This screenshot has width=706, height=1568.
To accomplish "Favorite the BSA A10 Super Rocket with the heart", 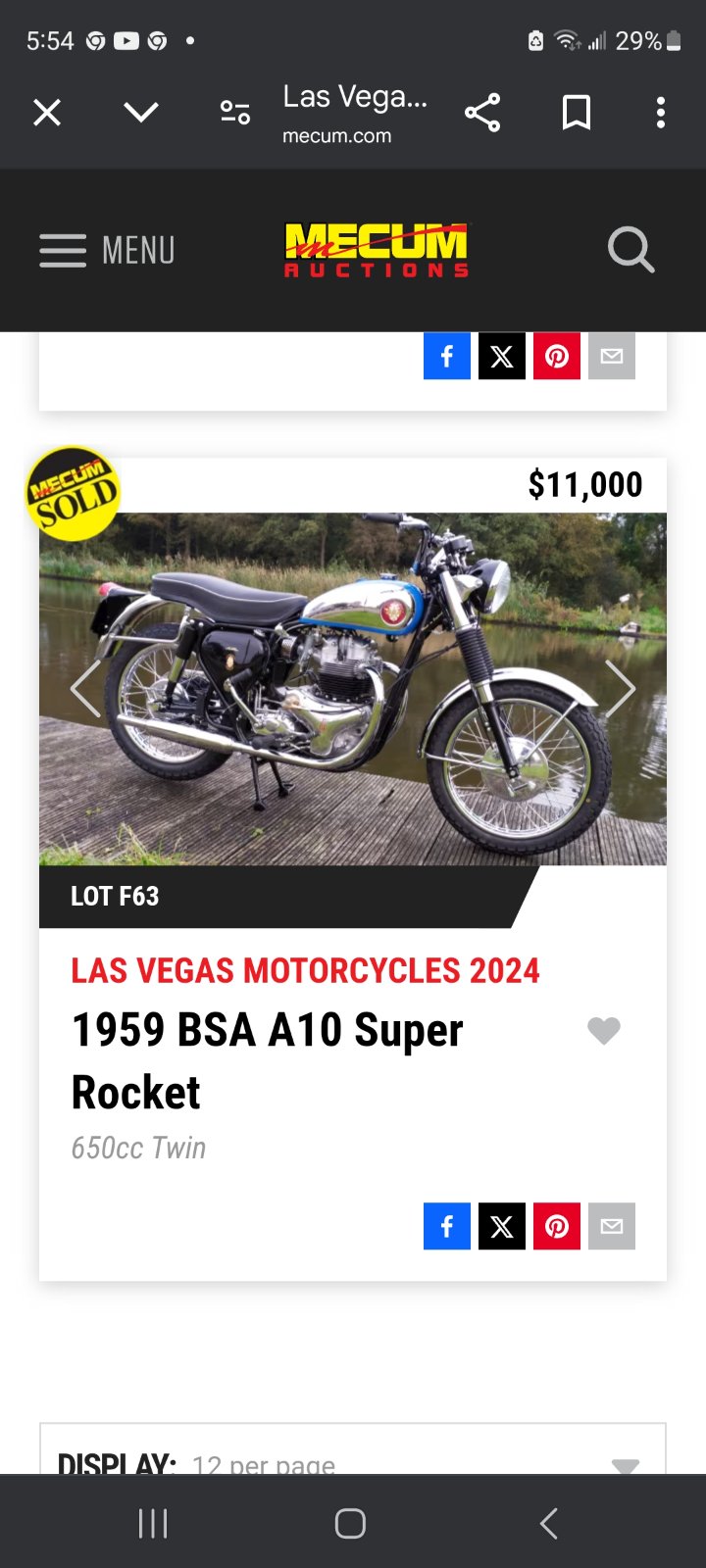I will (x=604, y=1030).
